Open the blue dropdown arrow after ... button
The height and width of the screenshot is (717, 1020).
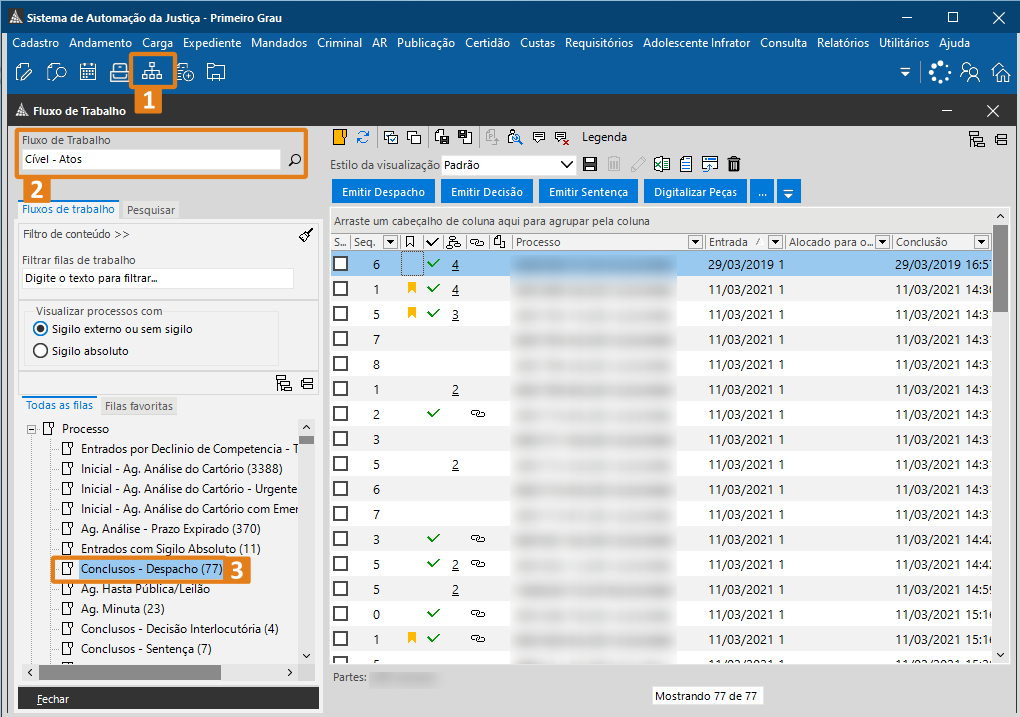point(788,192)
